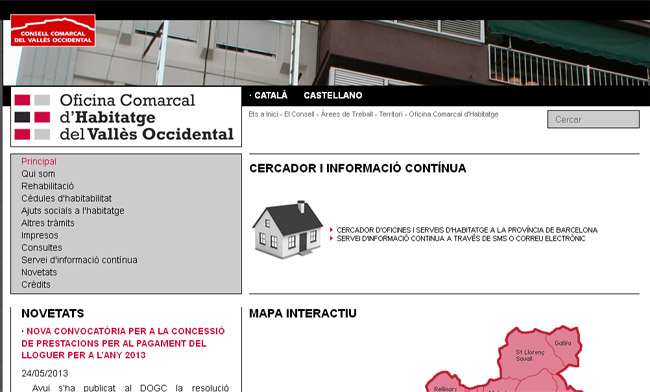This screenshot has width=650, height=392.
Task: Open Crèdits in the side menu
Action: [x=36, y=285]
